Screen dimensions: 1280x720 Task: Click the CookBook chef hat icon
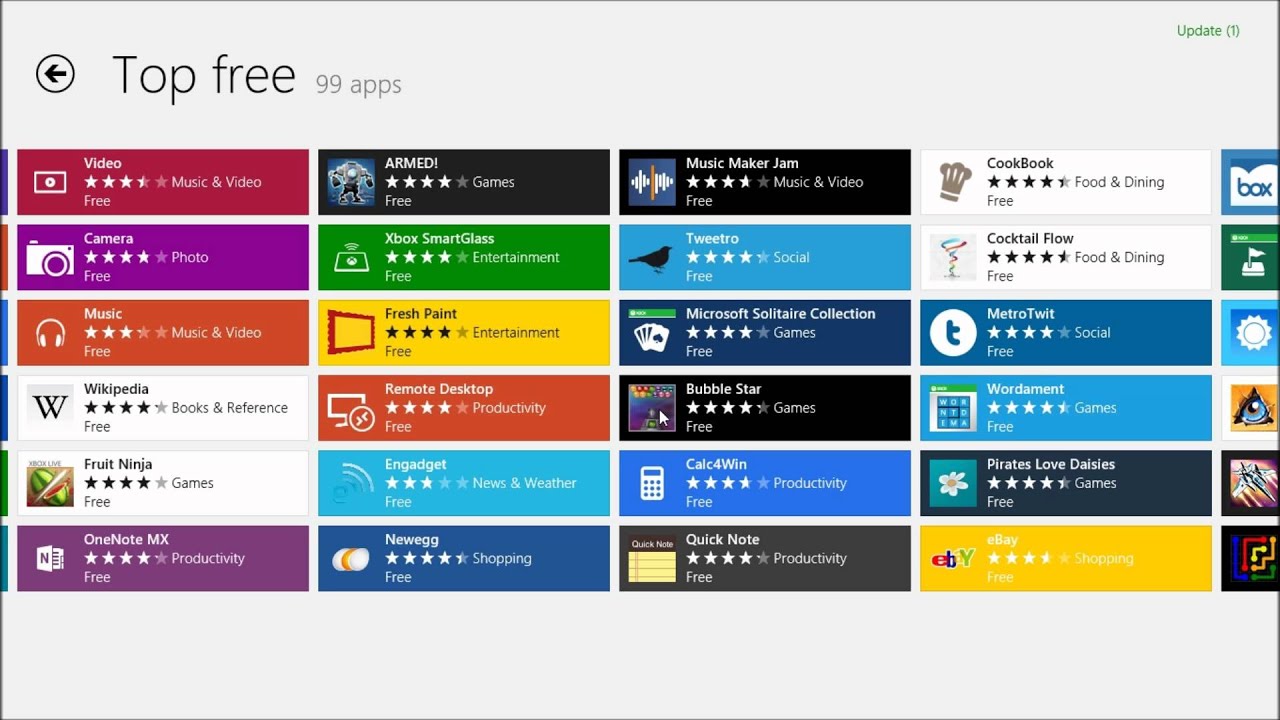point(954,182)
